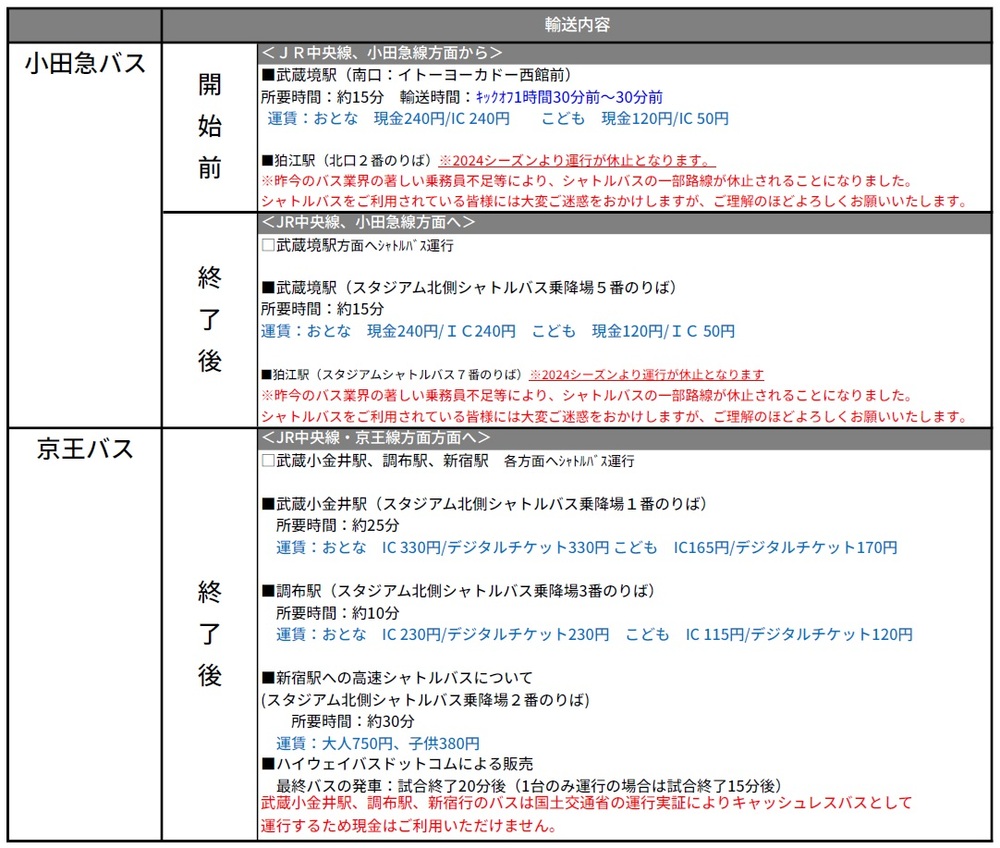Click the bullet before 武蔵境駅（スタジアム北側シャトルバス乗降場５番
The height and width of the screenshot is (848, 1000).
tap(267, 287)
